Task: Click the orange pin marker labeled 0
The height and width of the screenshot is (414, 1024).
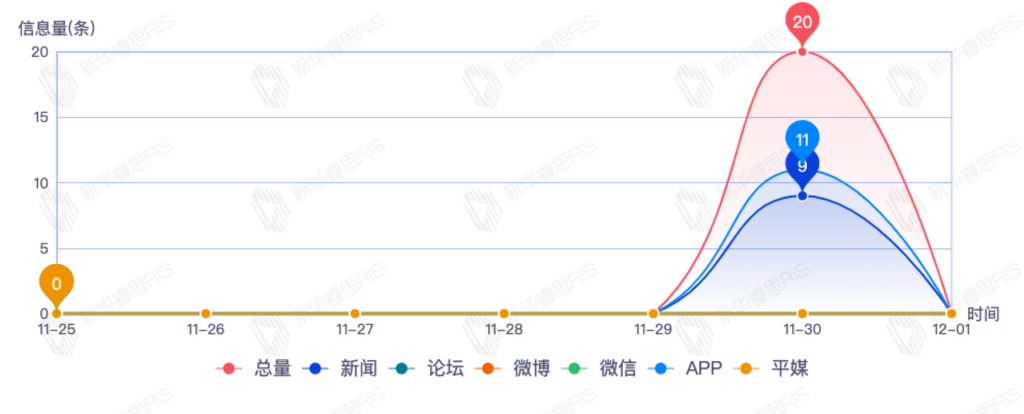Action: point(56,283)
